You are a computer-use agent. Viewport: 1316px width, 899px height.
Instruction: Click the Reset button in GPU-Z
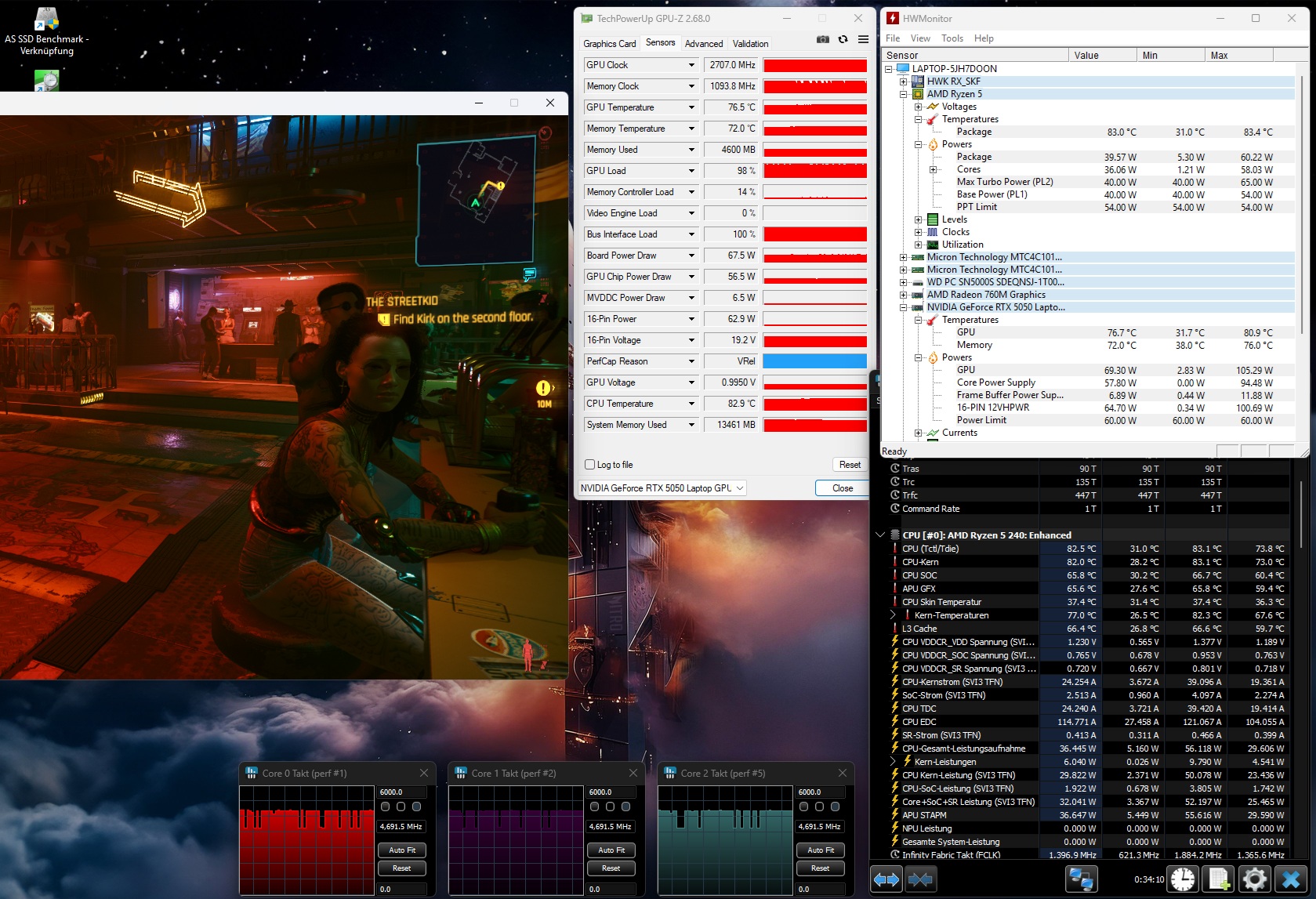[850, 465]
